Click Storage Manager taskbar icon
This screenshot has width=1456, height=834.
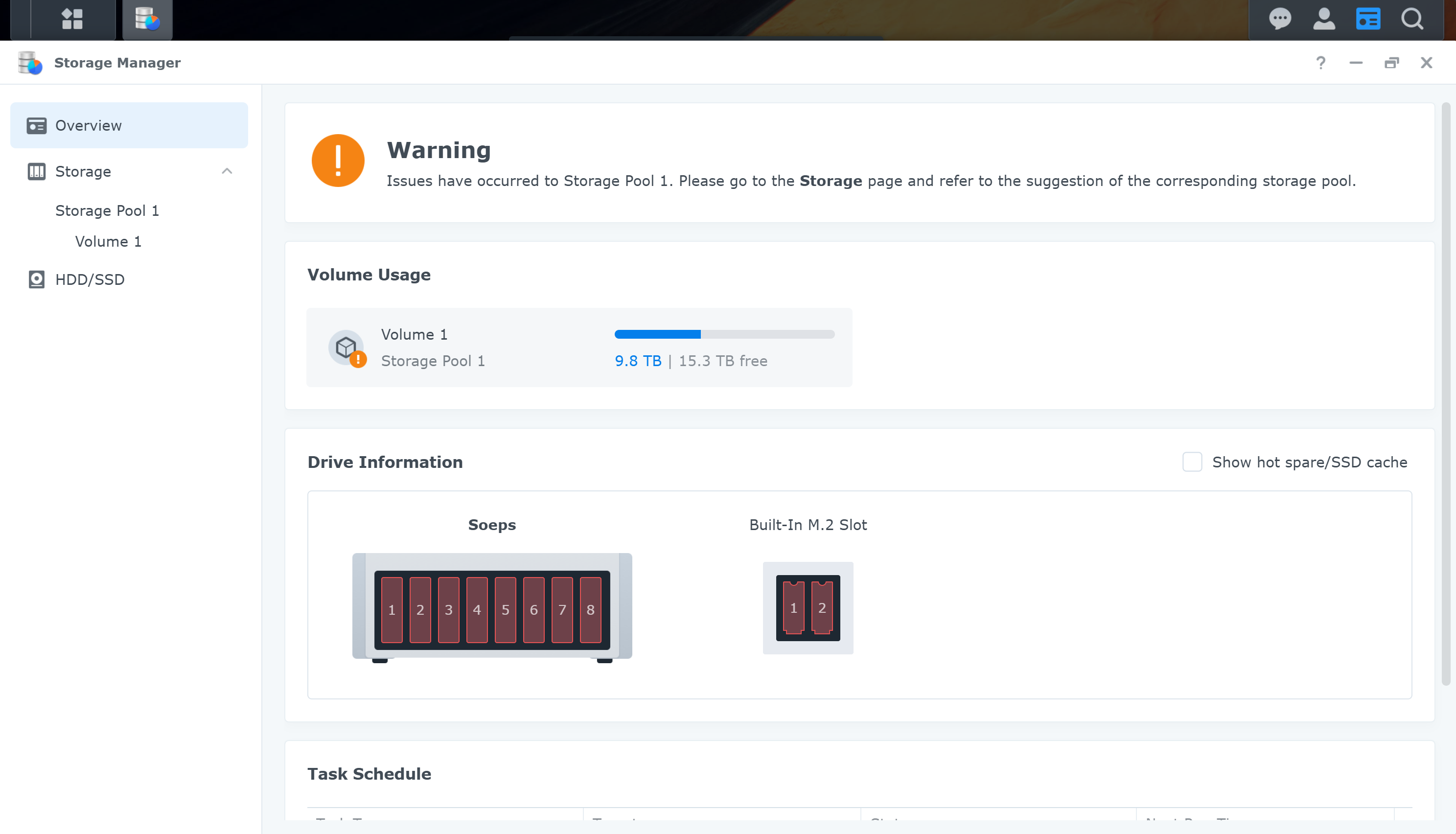tap(147, 19)
